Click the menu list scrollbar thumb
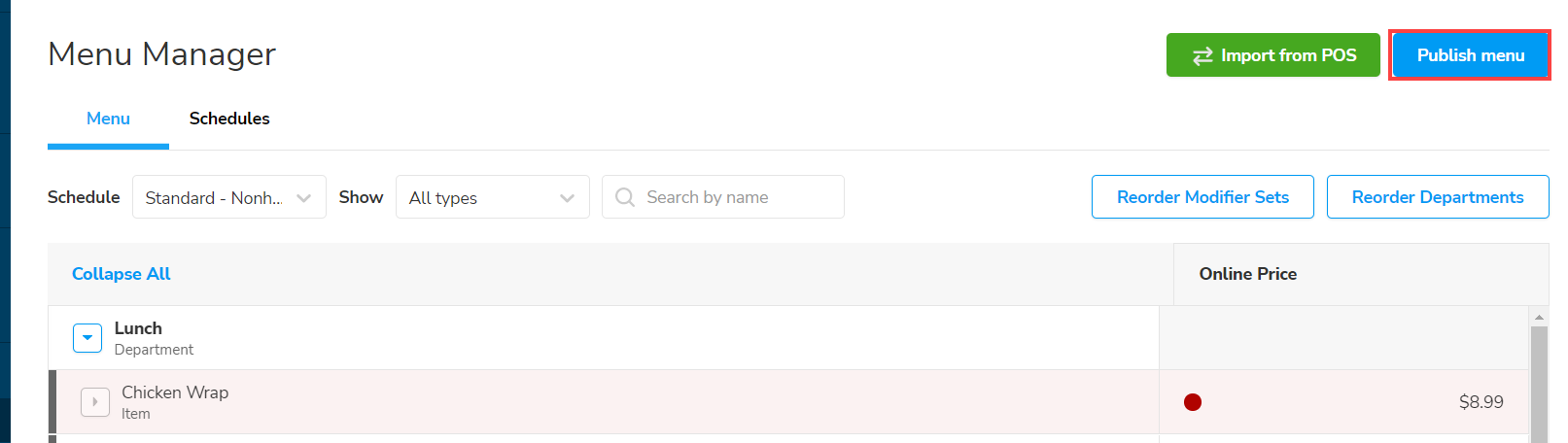 (1539, 384)
